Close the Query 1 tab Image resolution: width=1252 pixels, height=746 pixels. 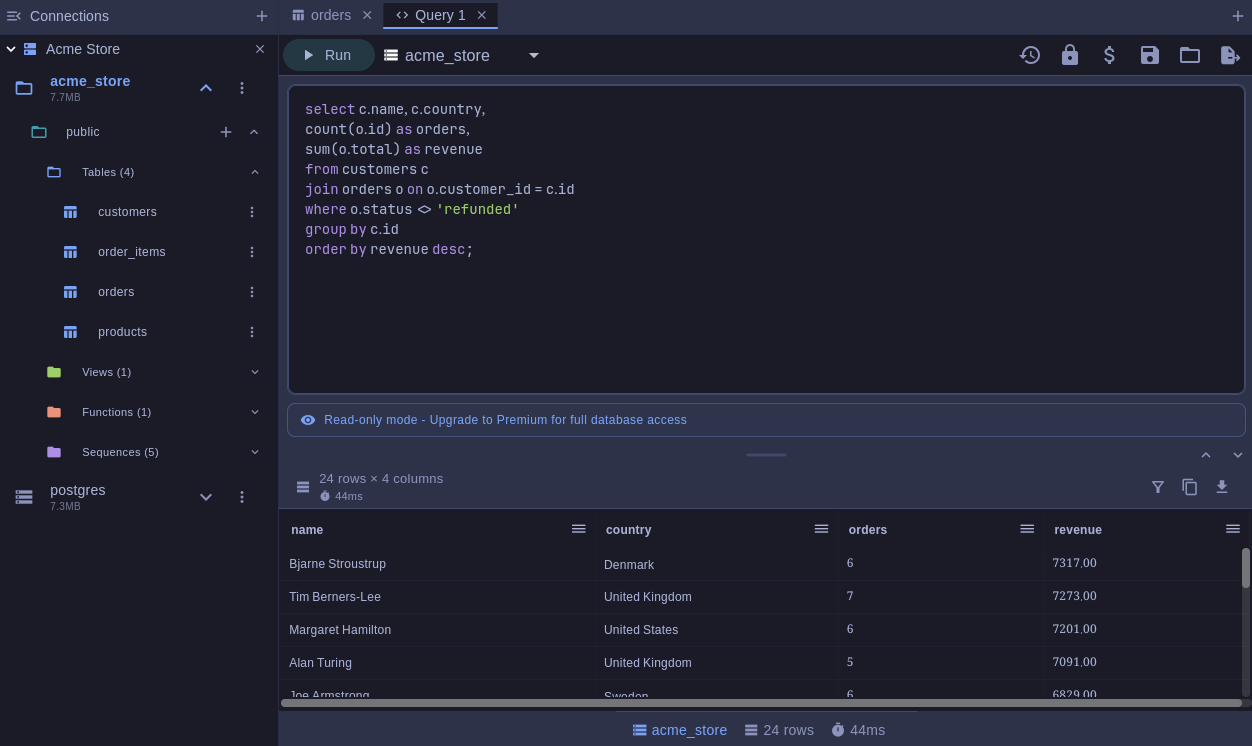(x=481, y=15)
